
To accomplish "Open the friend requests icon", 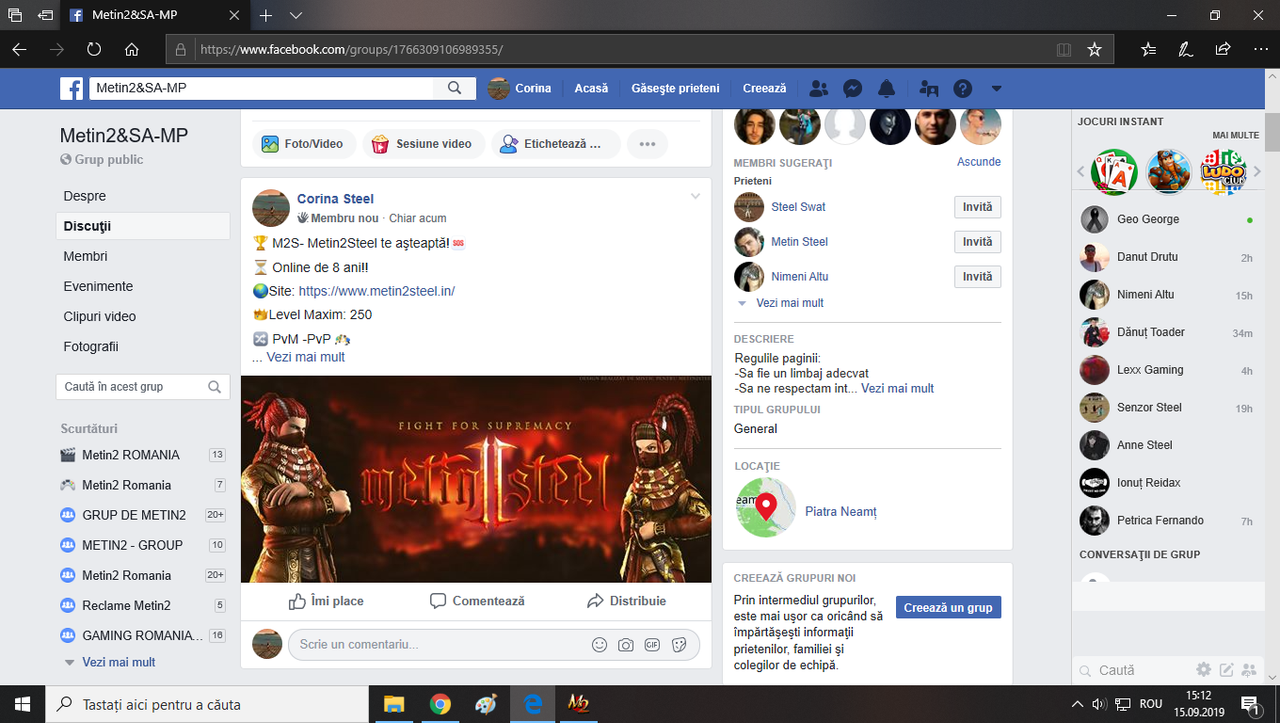I will tap(818, 88).
